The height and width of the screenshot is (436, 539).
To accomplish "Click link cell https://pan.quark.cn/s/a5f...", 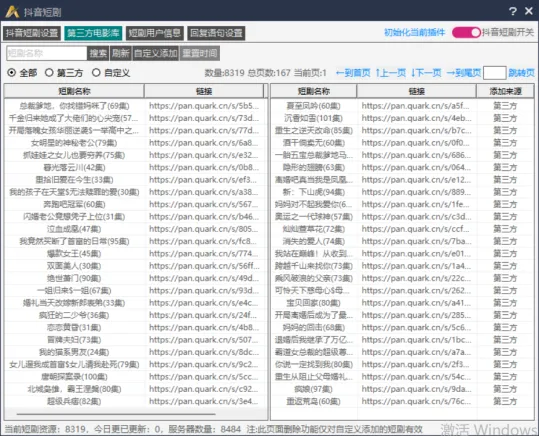I will 417,106.
